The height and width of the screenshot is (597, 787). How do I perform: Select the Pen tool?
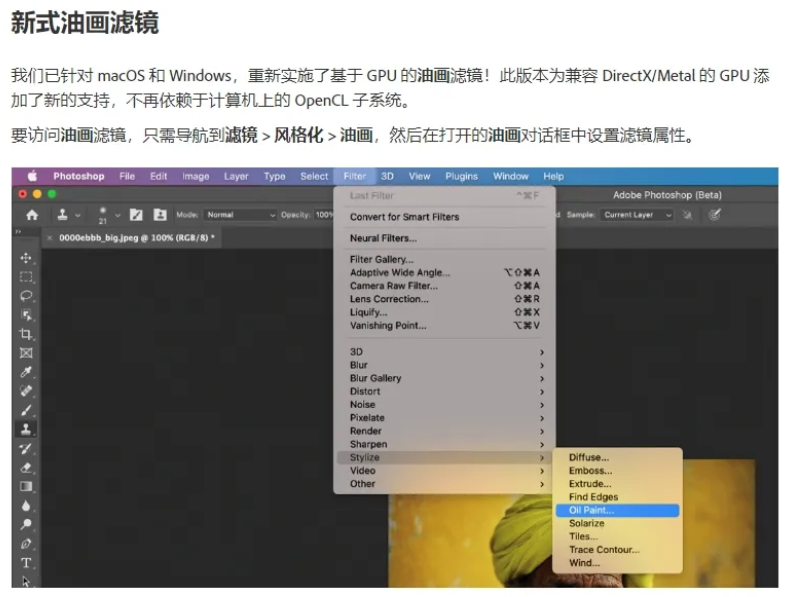(x=26, y=544)
